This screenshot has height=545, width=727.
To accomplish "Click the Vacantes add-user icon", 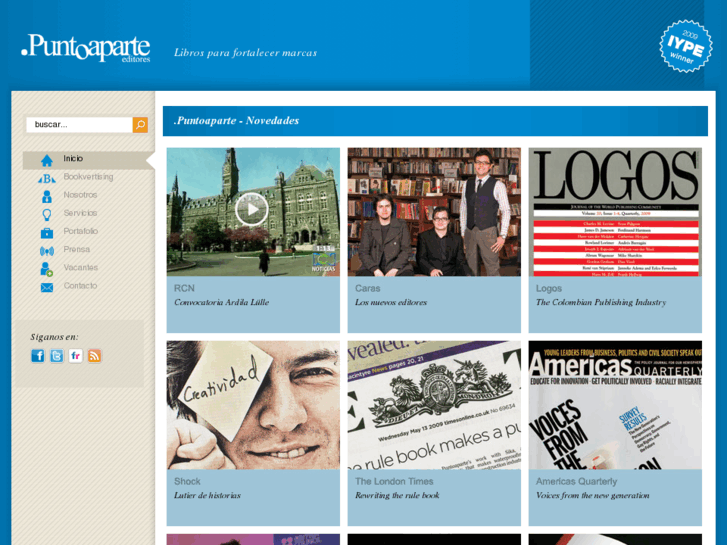I will (47, 269).
